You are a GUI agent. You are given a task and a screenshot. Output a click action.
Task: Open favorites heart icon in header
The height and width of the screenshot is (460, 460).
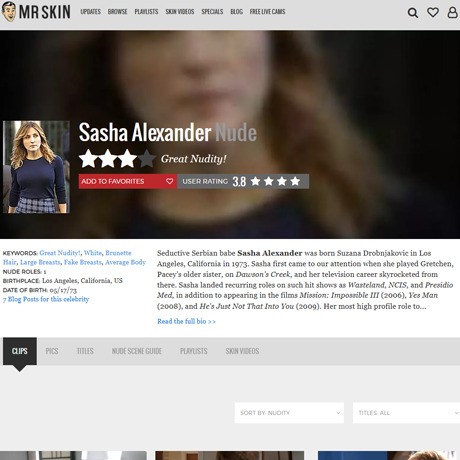pos(433,12)
